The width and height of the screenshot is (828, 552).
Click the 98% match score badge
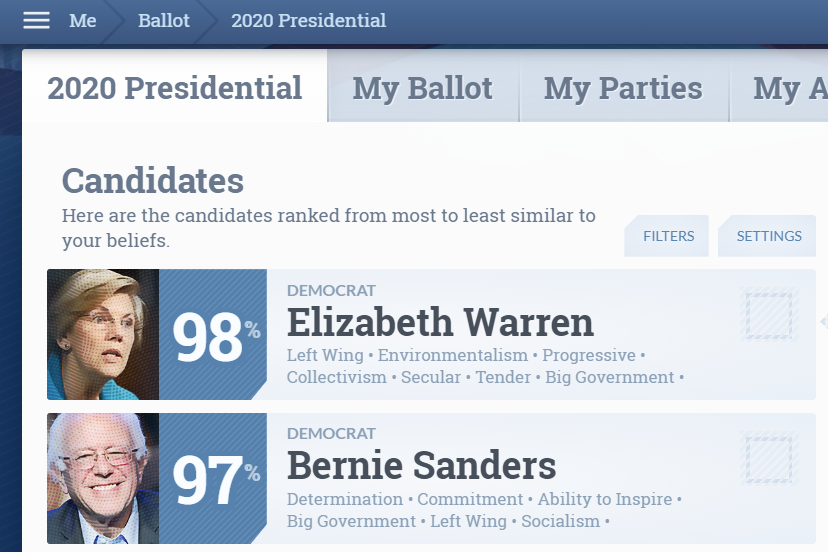pos(213,334)
